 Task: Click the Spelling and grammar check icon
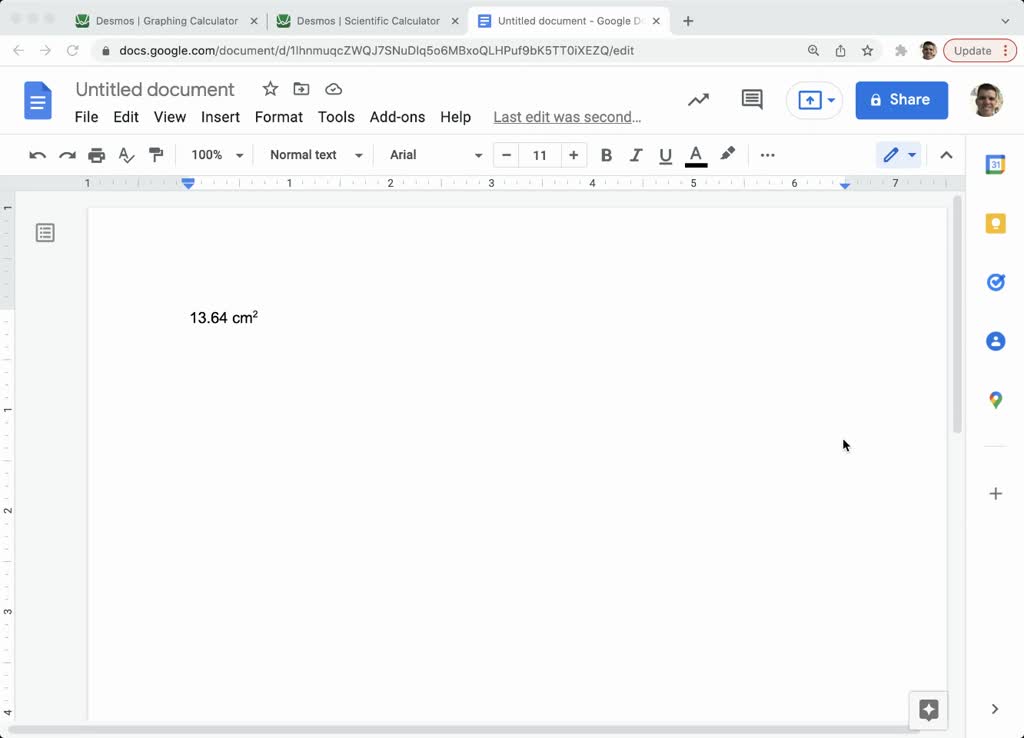[126, 155]
